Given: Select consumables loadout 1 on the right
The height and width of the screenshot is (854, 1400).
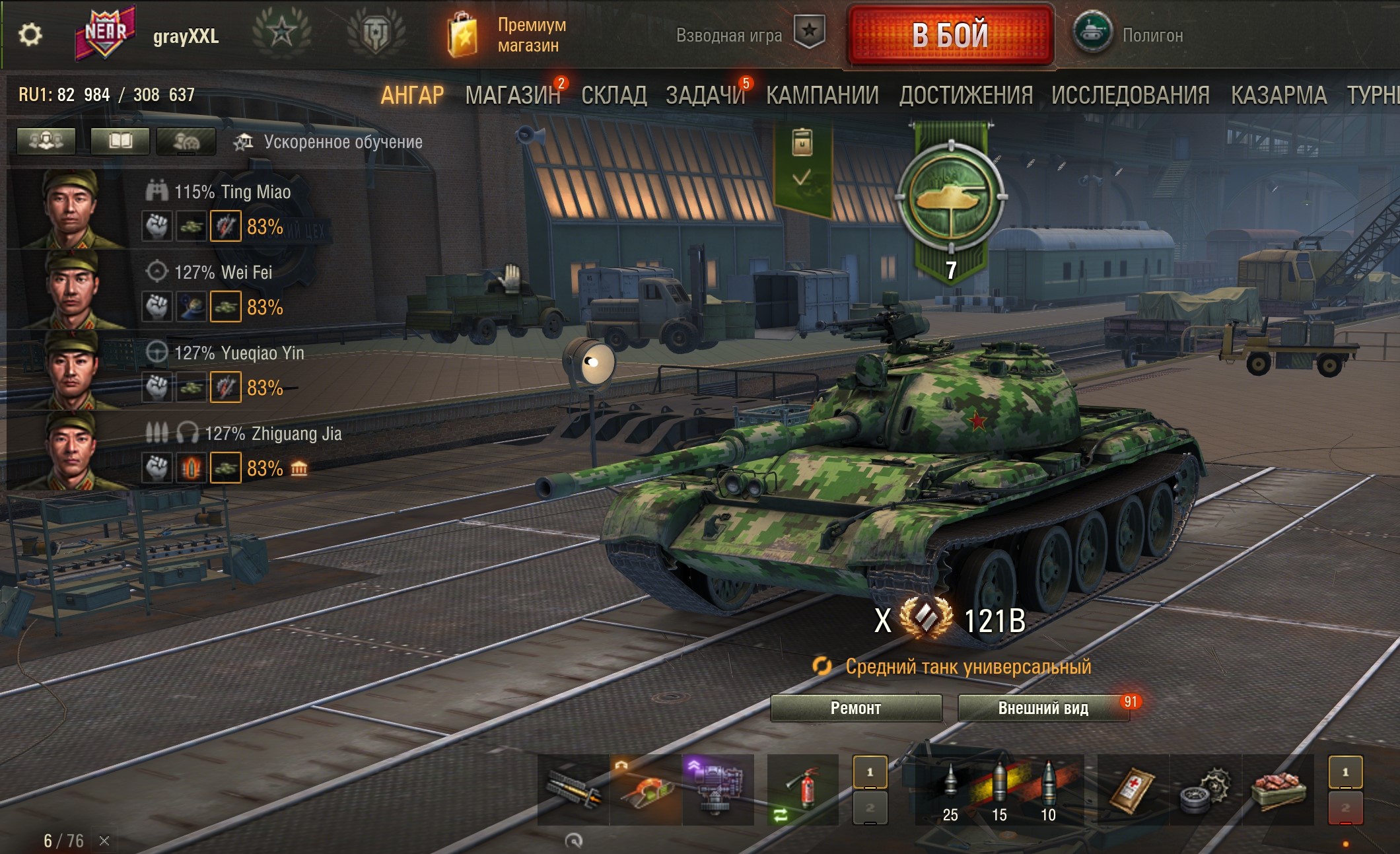Looking at the screenshot, I should 1345,771.
